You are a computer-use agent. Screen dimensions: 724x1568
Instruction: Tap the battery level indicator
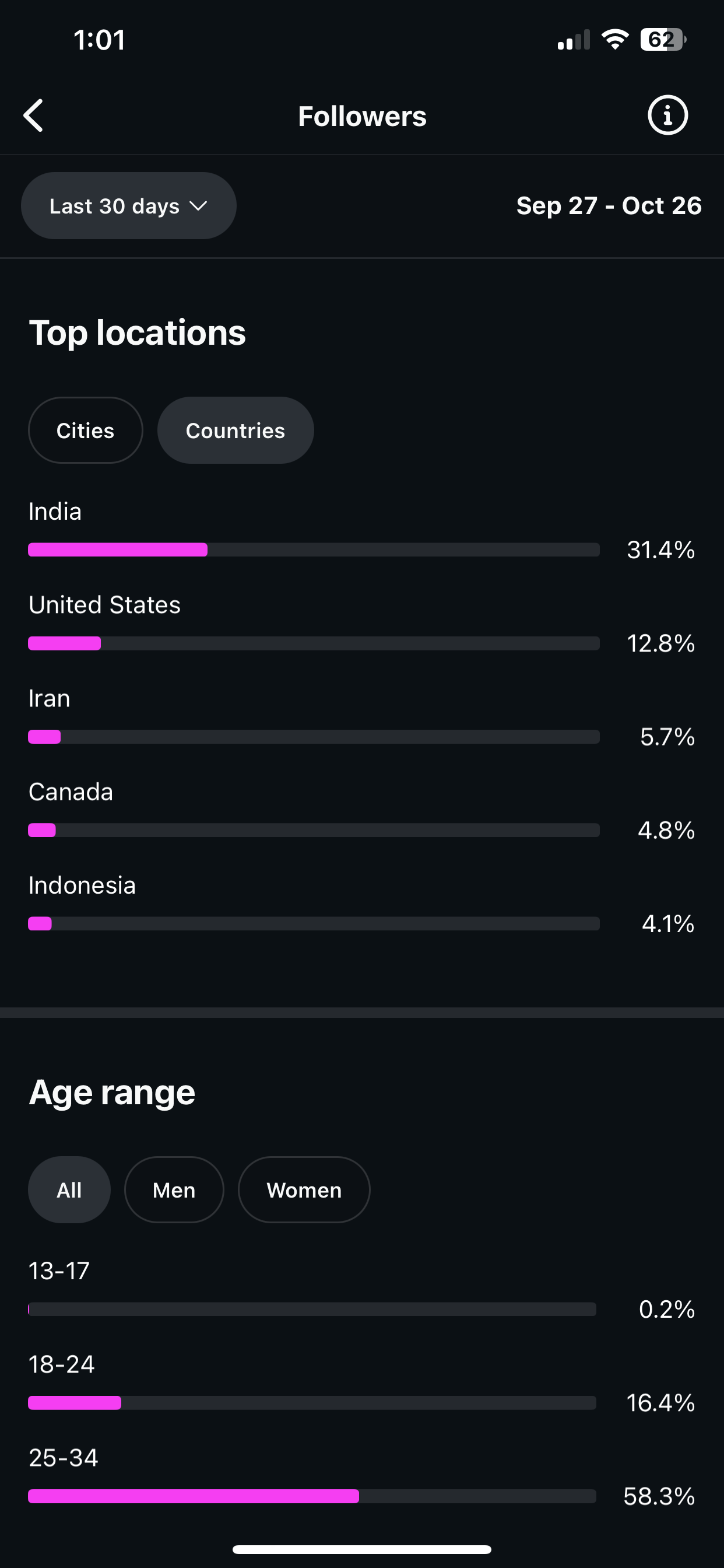[663, 40]
